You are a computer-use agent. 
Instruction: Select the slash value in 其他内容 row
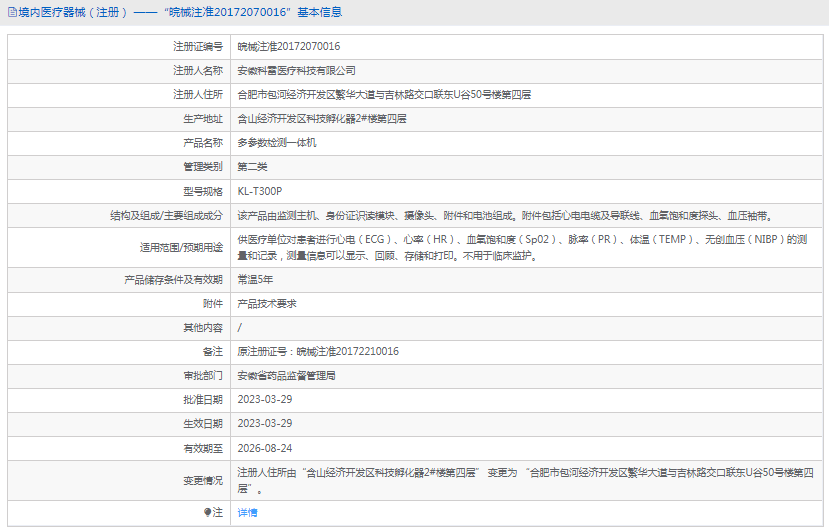tap(240, 328)
